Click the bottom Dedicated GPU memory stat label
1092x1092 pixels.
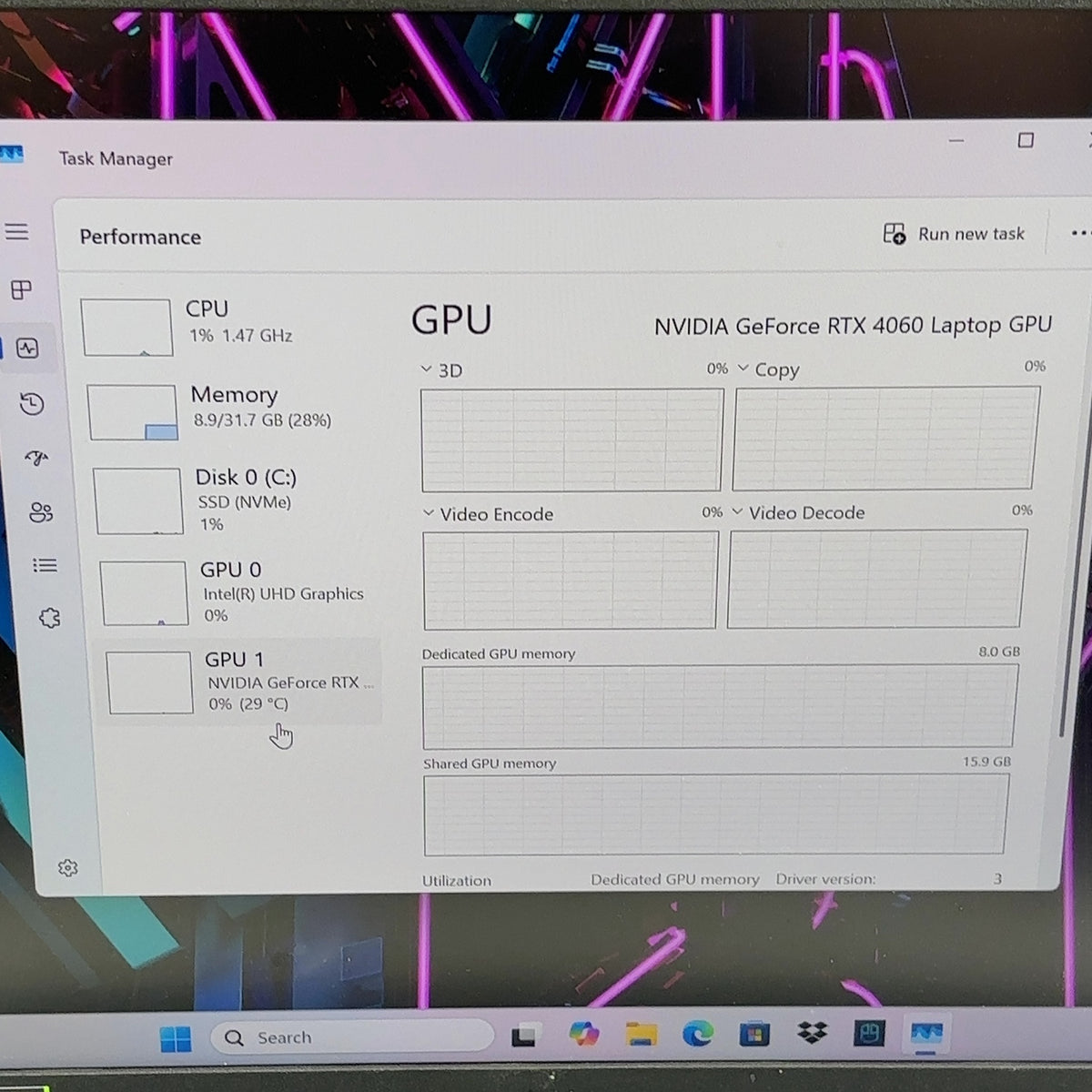674,879
